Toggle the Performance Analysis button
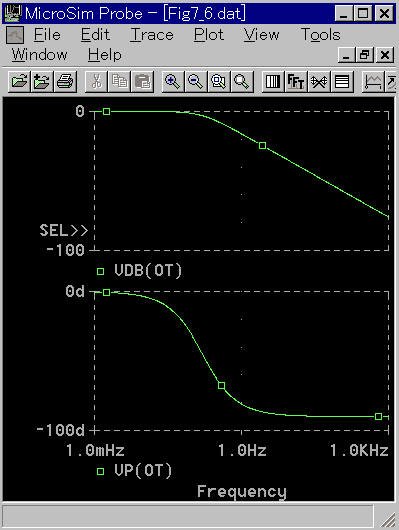Viewport: 399px width, 530px height. click(x=319, y=81)
